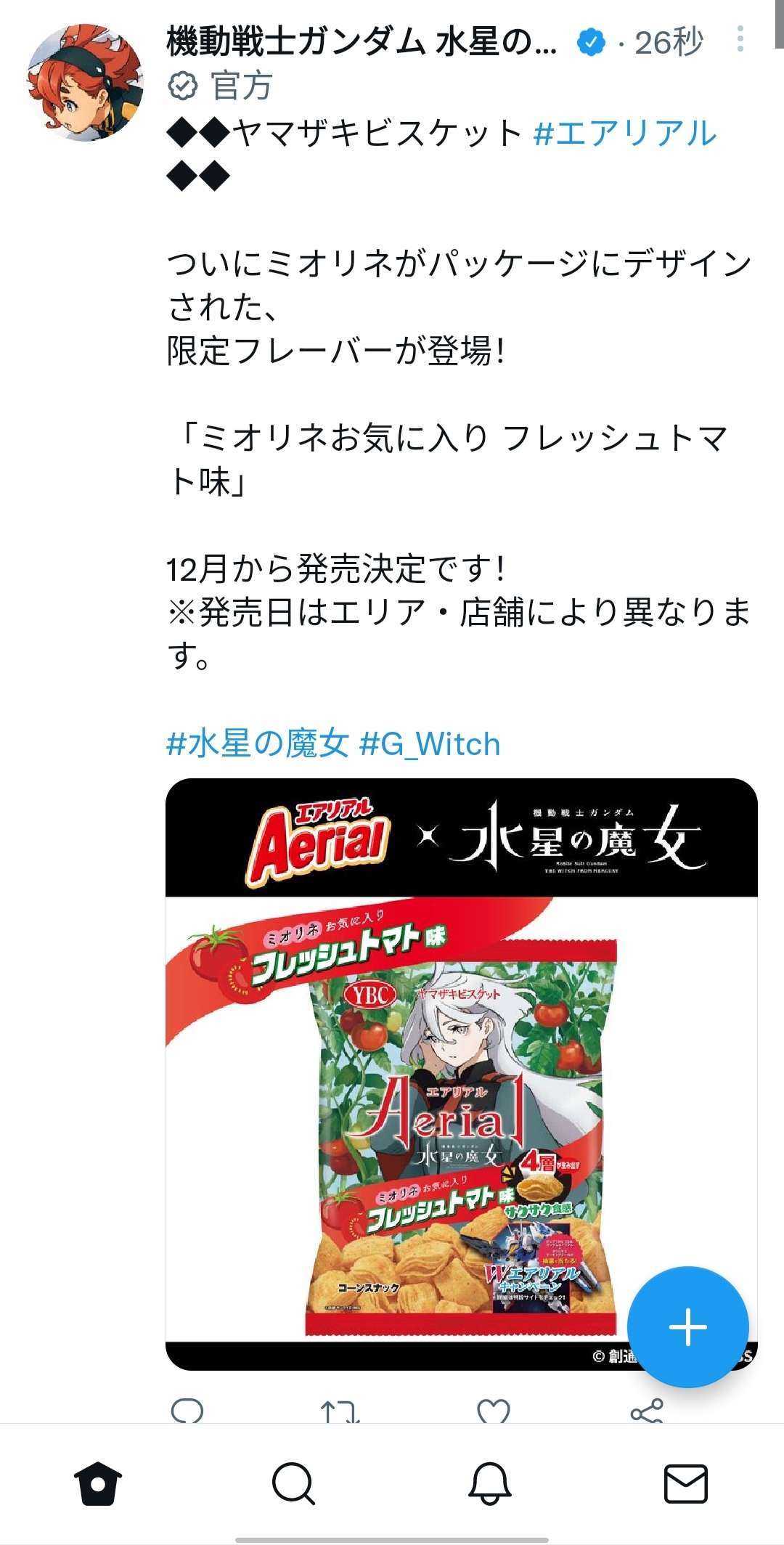Tap the reply speech bubble icon
The image size is (784, 1545).
(187, 1411)
